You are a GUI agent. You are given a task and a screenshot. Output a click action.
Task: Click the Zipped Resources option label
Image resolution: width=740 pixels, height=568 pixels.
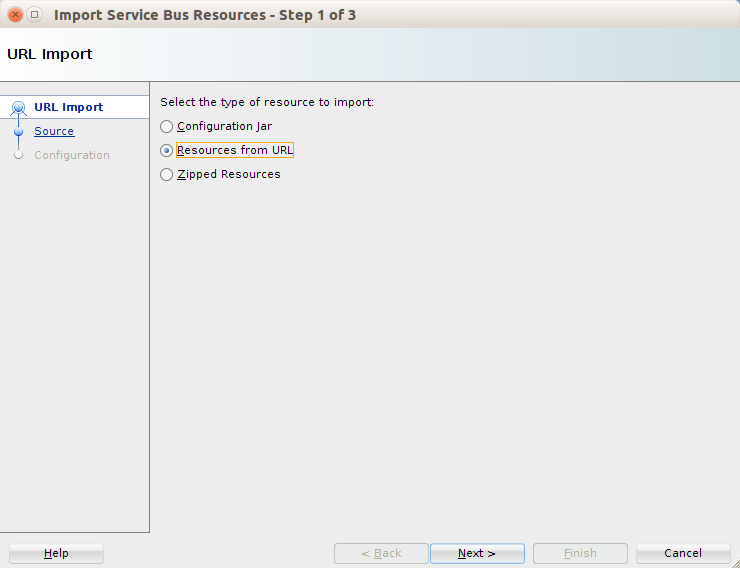click(x=229, y=175)
